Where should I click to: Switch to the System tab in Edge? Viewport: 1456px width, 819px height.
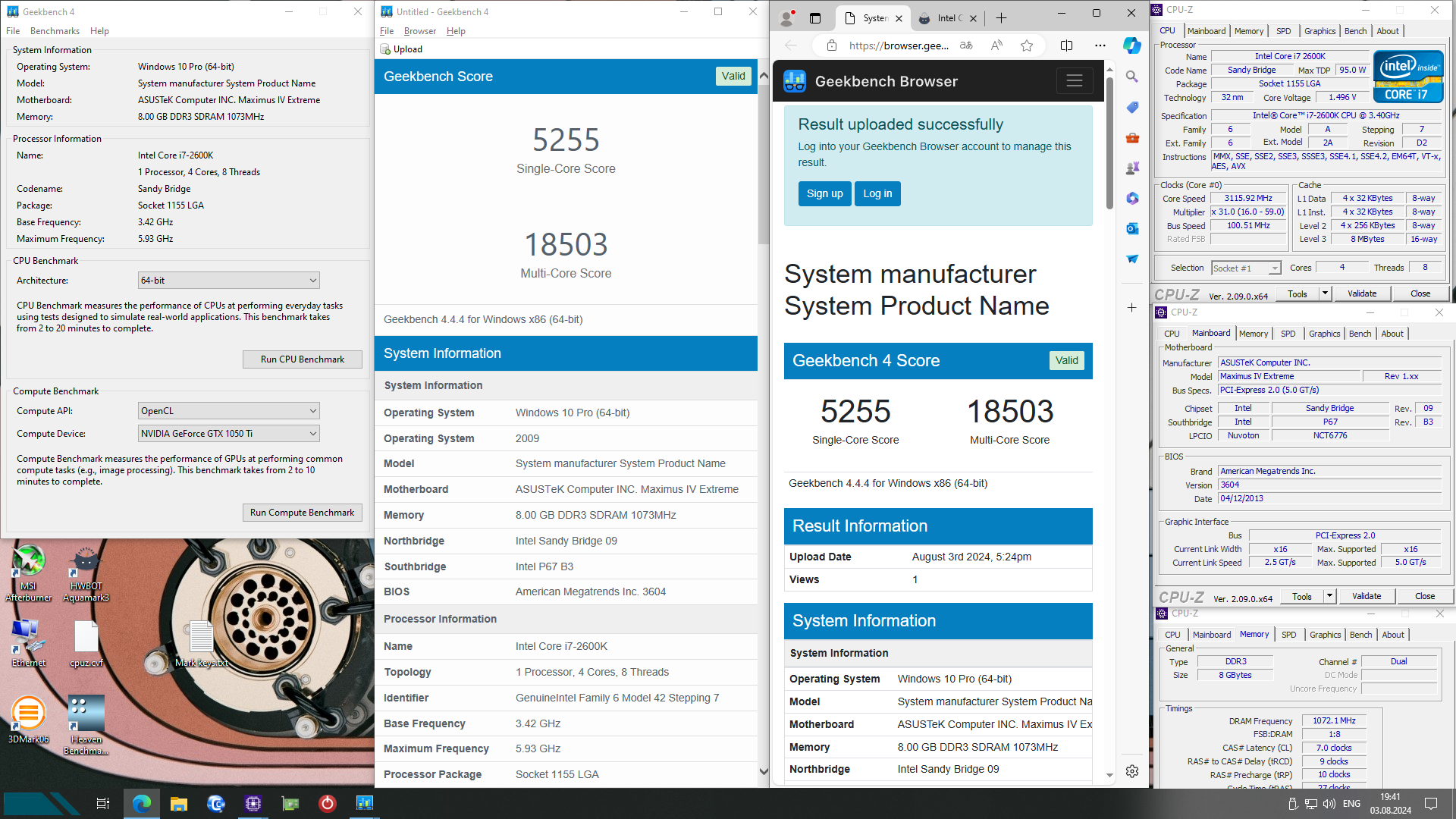pyautogui.click(x=874, y=18)
